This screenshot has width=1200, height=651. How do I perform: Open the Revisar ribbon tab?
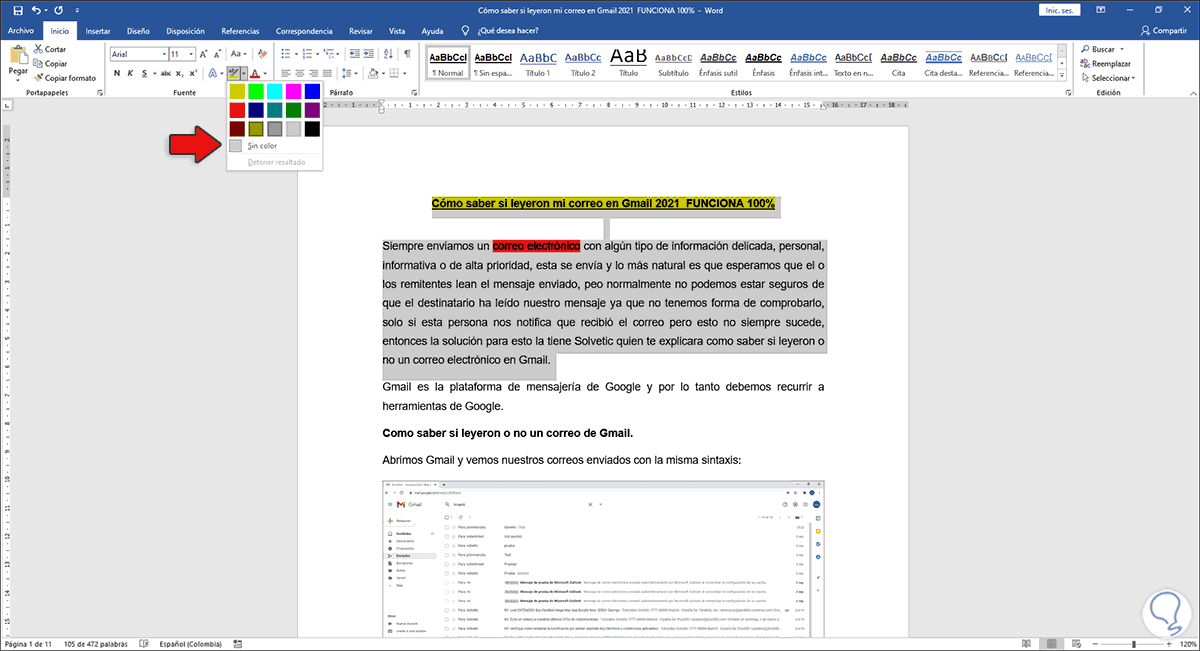[360, 30]
